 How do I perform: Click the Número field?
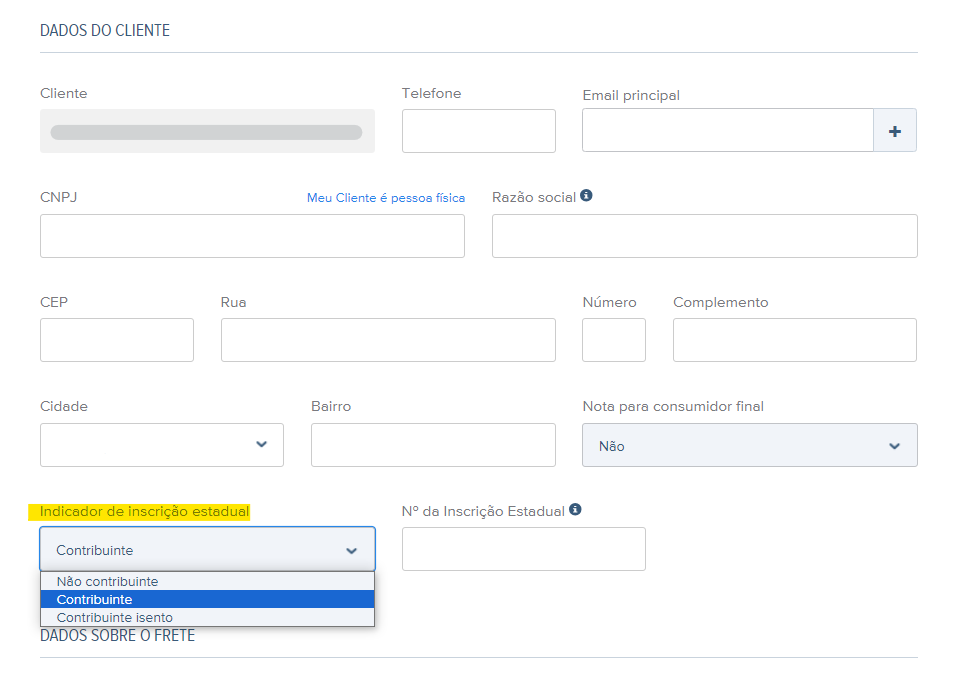coord(614,340)
